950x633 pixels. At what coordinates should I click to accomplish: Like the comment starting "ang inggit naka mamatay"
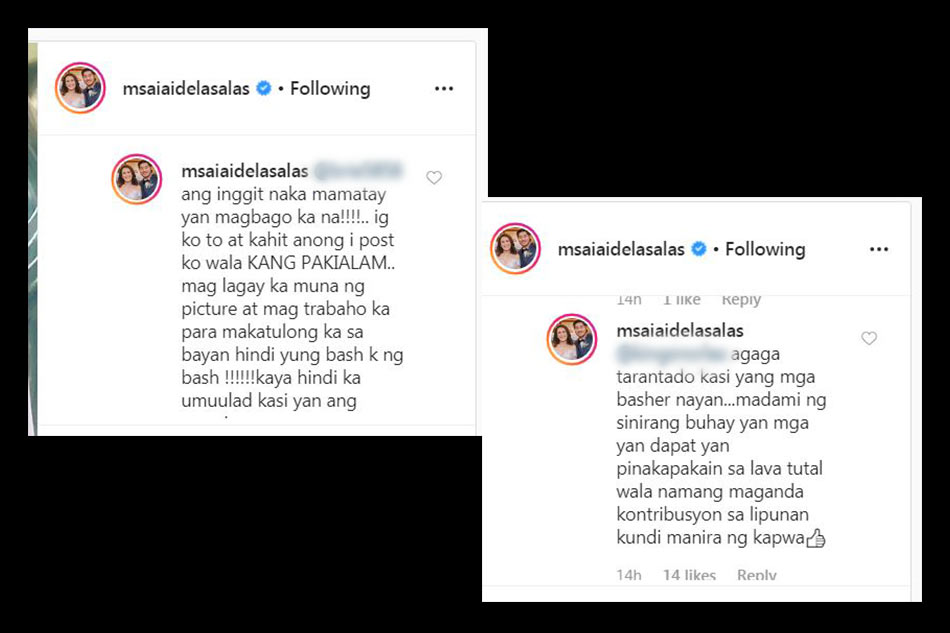(434, 177)
